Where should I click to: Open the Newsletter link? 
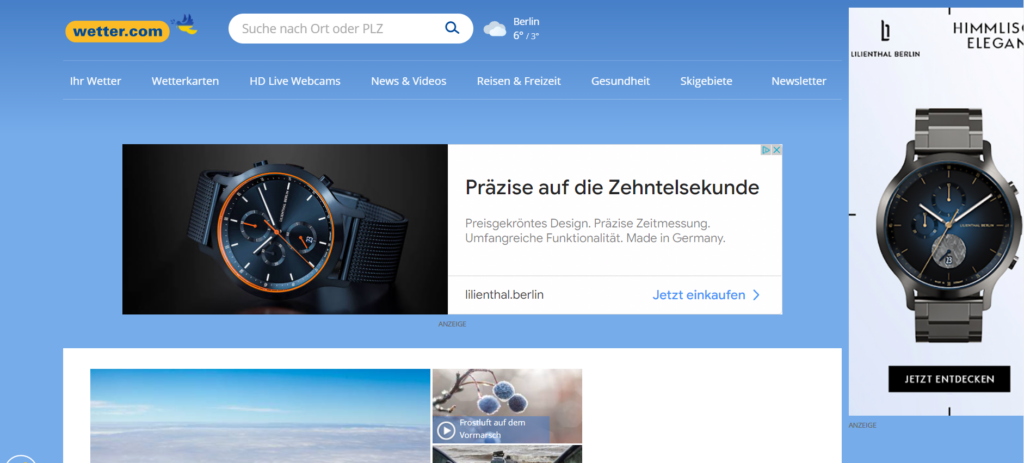(x=798, y=81)
